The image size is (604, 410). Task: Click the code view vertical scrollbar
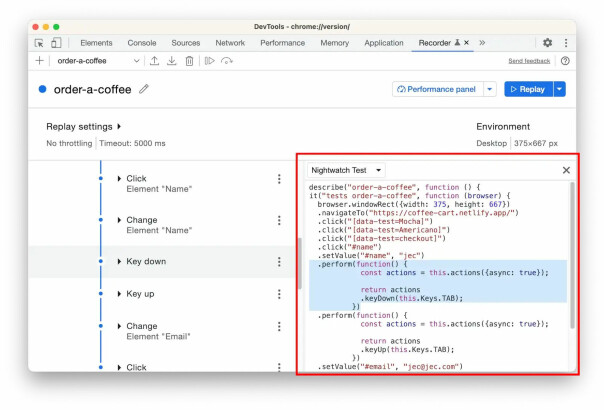[x=572, y=255]
